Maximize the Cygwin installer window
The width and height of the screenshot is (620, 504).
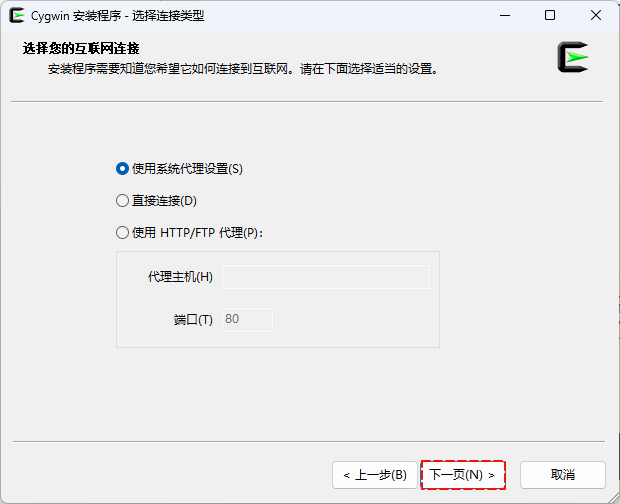550,15
